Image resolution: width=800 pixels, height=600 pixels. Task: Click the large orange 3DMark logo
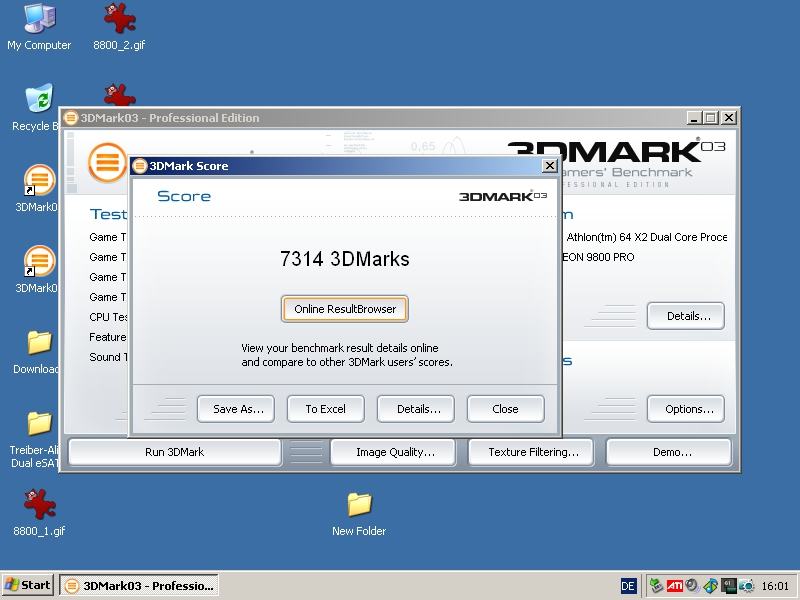pos(107,163)
